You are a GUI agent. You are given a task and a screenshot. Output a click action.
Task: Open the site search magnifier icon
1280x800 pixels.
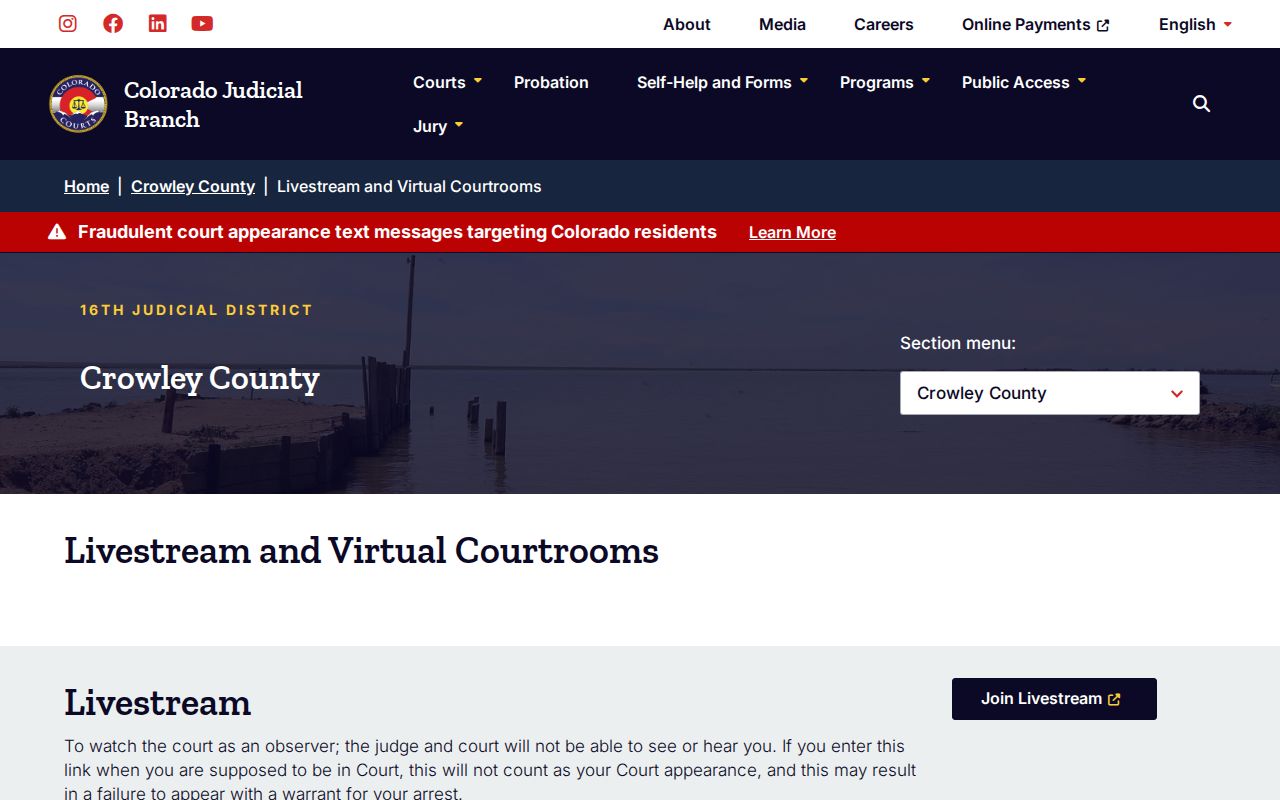[x=1202, y=104]
